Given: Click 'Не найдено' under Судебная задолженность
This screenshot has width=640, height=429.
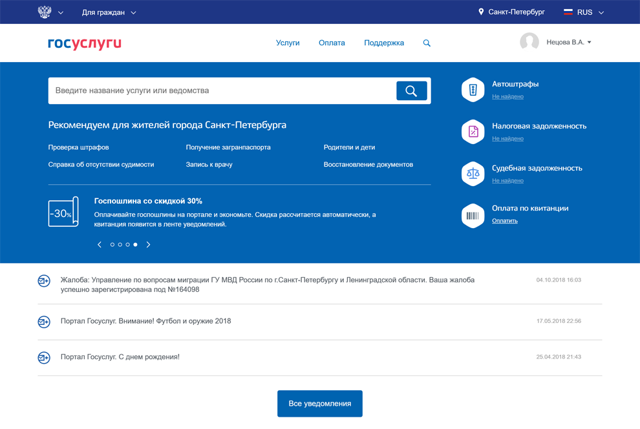Looking at the screenshot, I should pos(507,181).
